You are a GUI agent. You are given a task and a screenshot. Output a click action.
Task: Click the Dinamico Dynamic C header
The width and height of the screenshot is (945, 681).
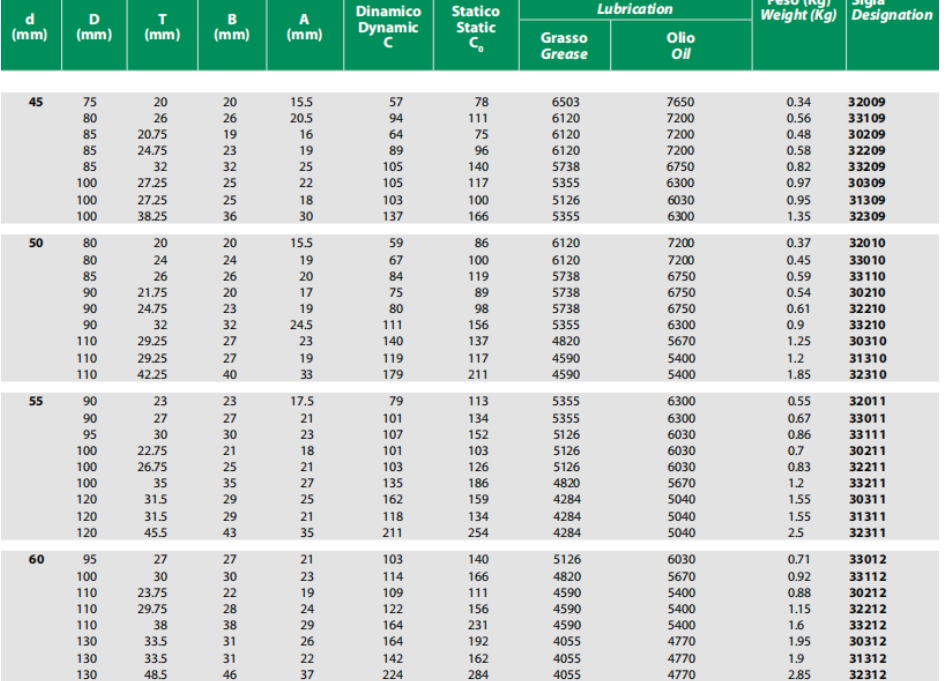point(388,27)
